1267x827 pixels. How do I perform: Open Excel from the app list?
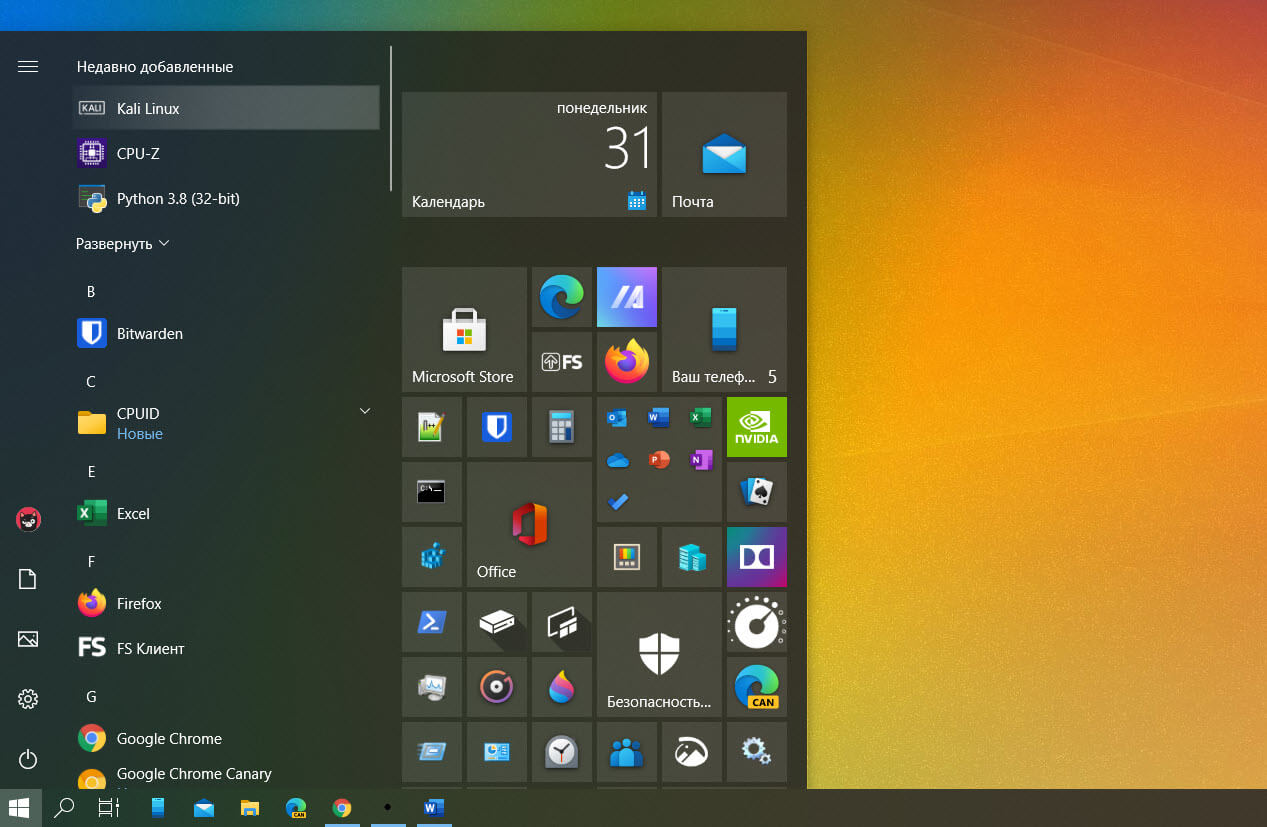click(226, 513)
